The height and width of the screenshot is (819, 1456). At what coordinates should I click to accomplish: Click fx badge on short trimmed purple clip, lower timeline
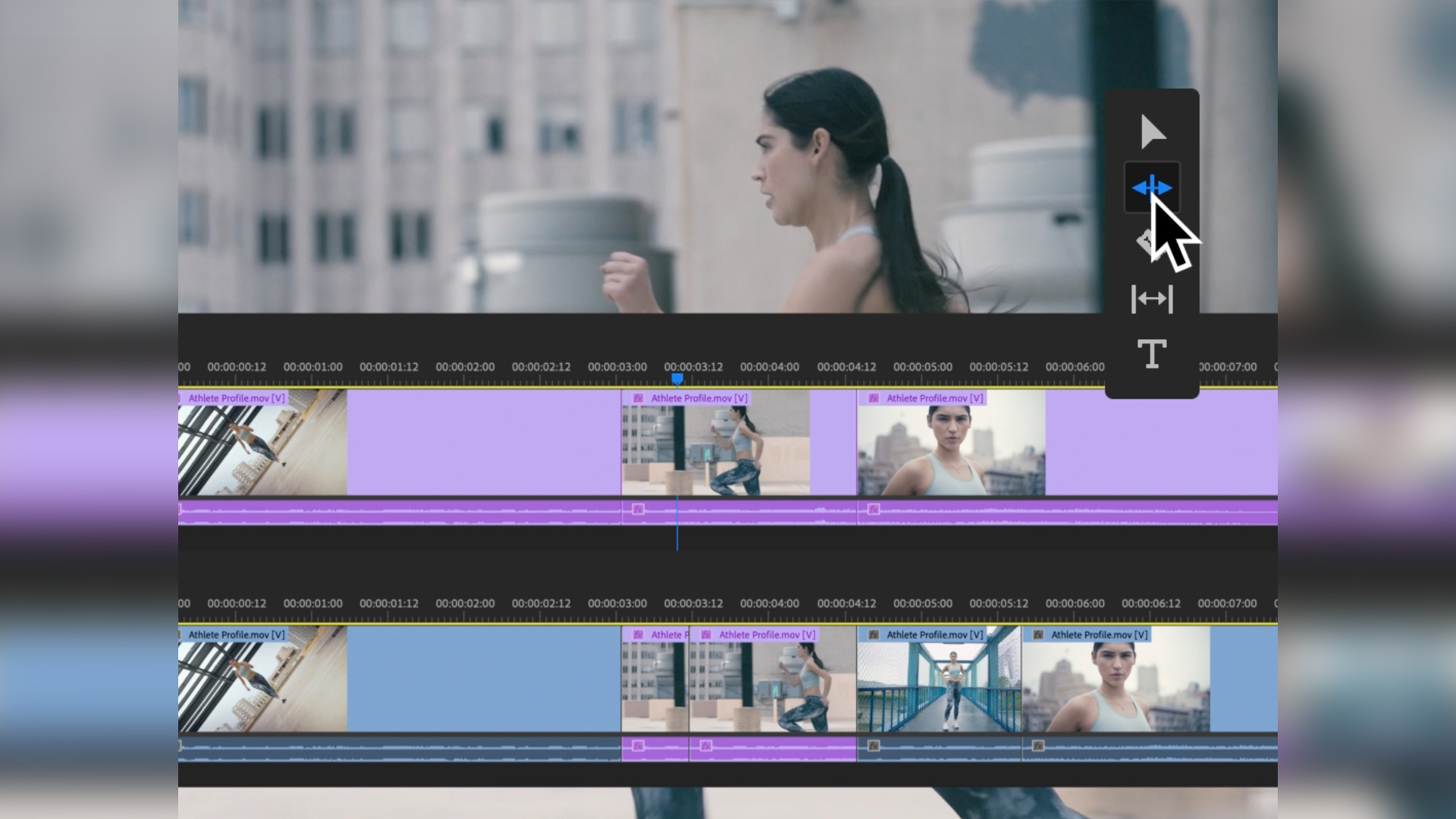(638, 635)
